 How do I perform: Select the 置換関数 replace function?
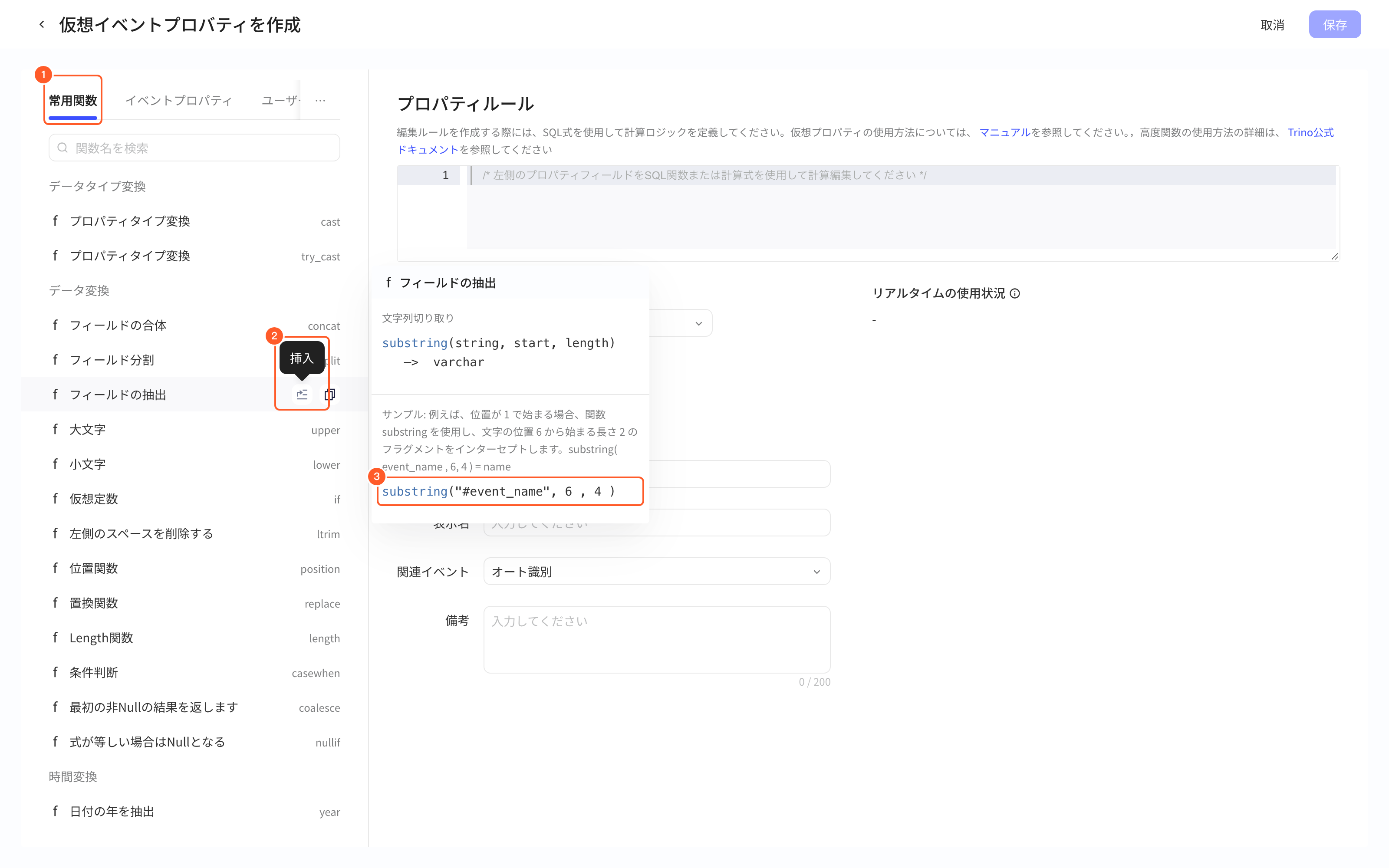[x=194, y=603]
